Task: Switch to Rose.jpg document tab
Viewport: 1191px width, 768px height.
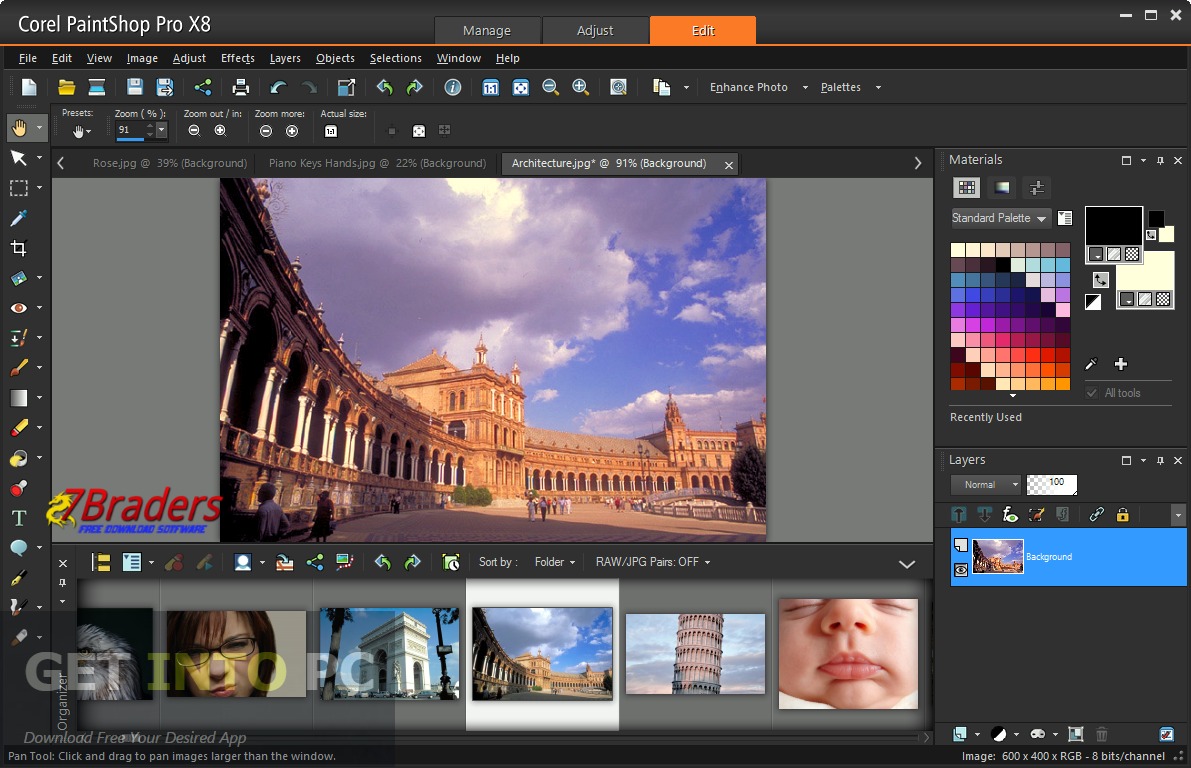Action: pos(169,163)
